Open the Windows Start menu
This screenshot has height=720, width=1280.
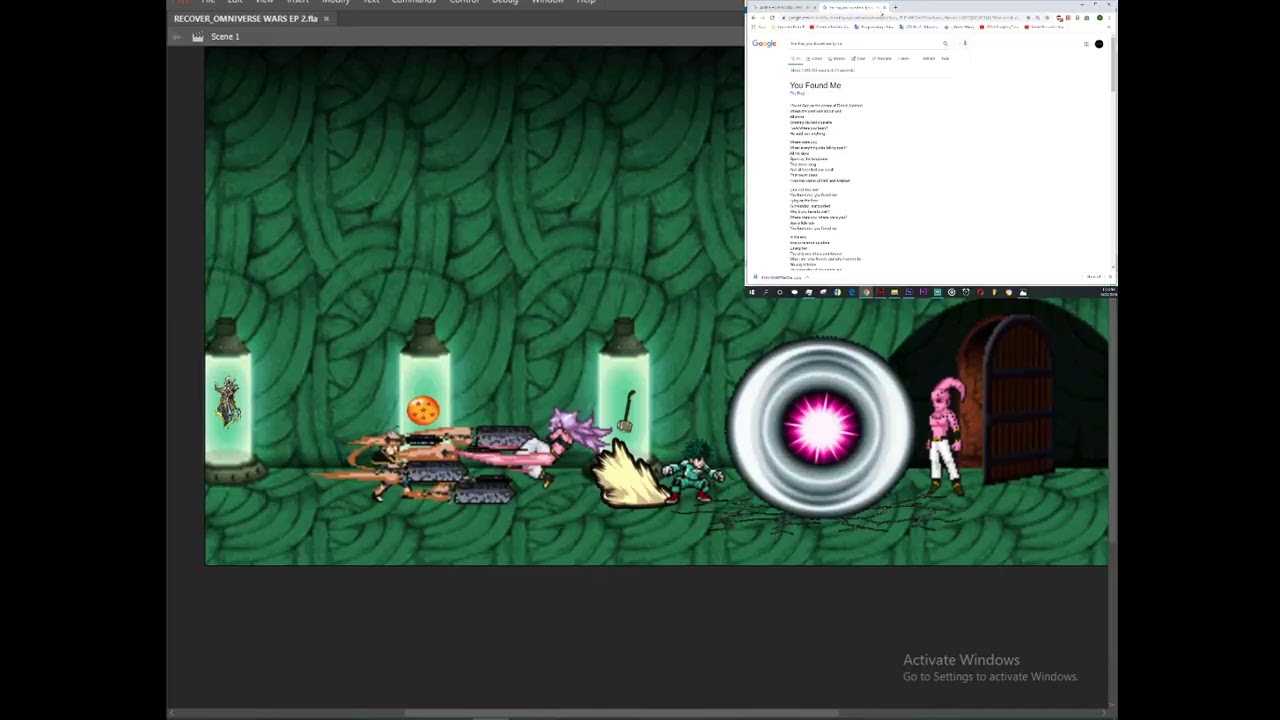[751, 292]
